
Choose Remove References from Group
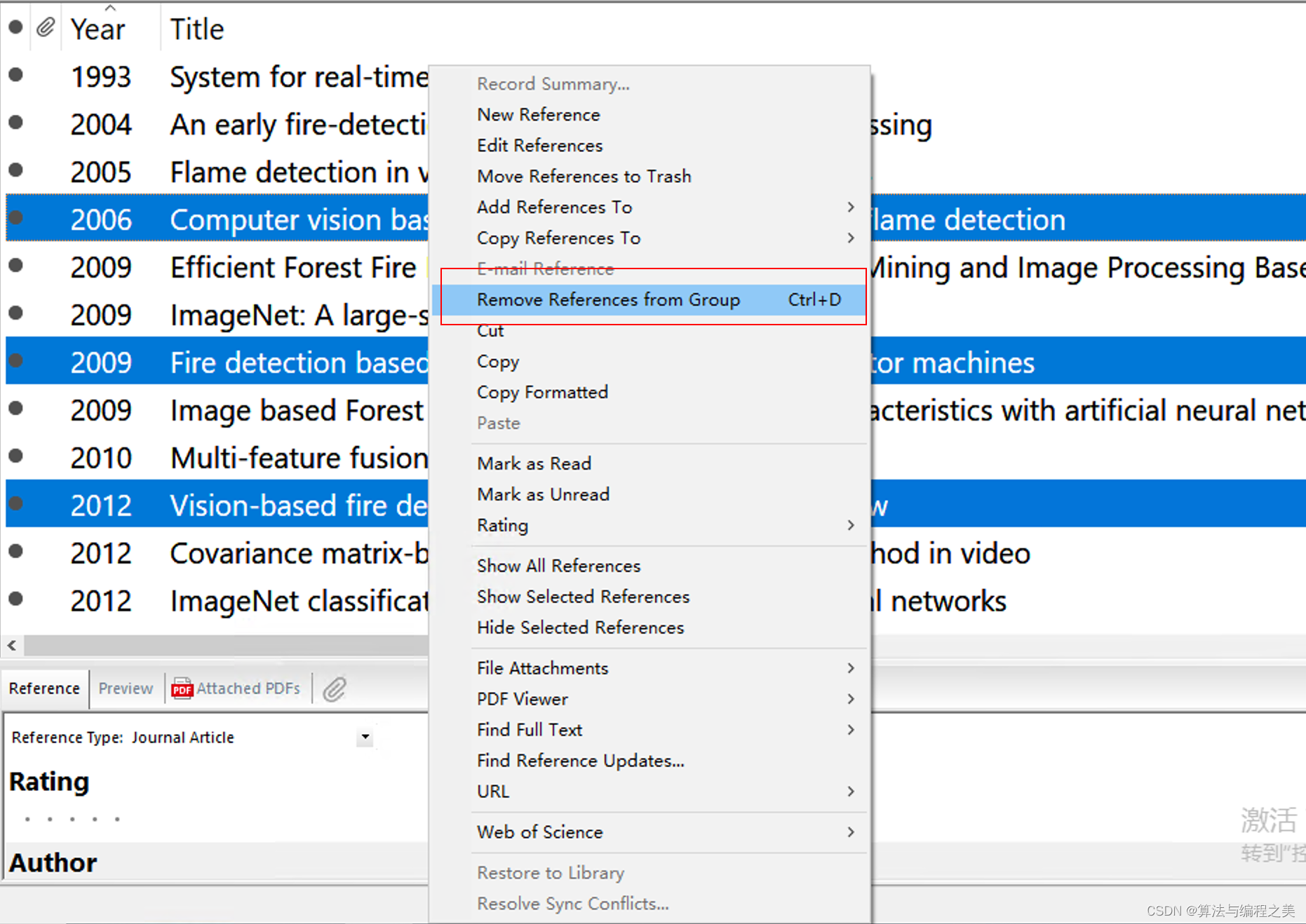point(649,299)
